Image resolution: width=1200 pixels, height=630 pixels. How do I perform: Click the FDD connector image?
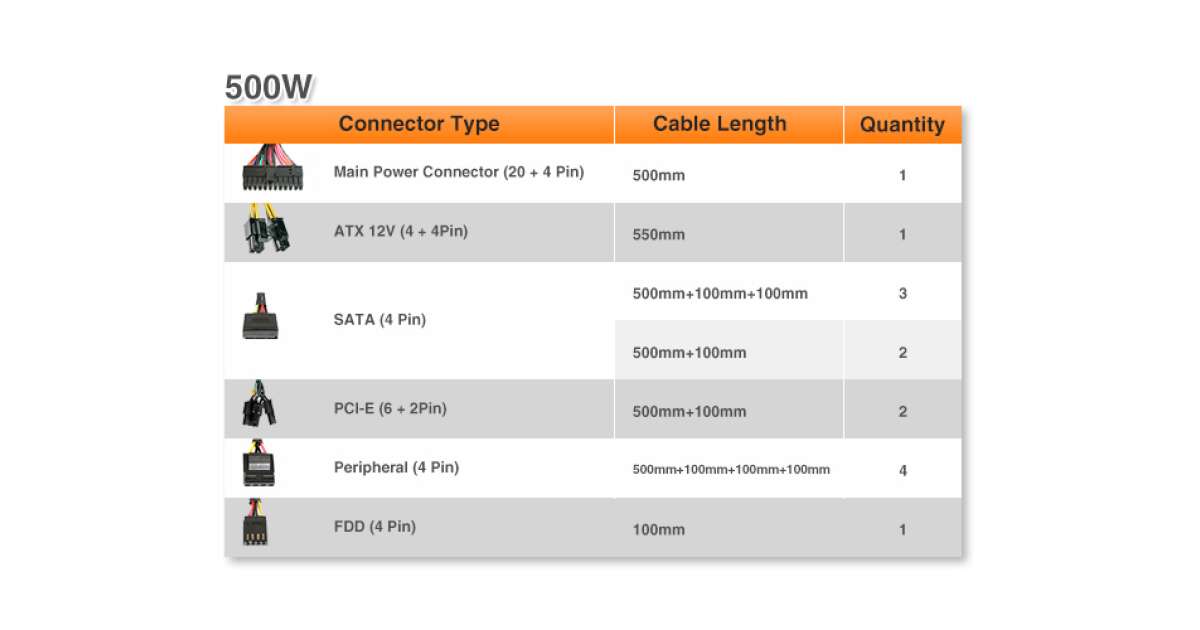[256, 523]
